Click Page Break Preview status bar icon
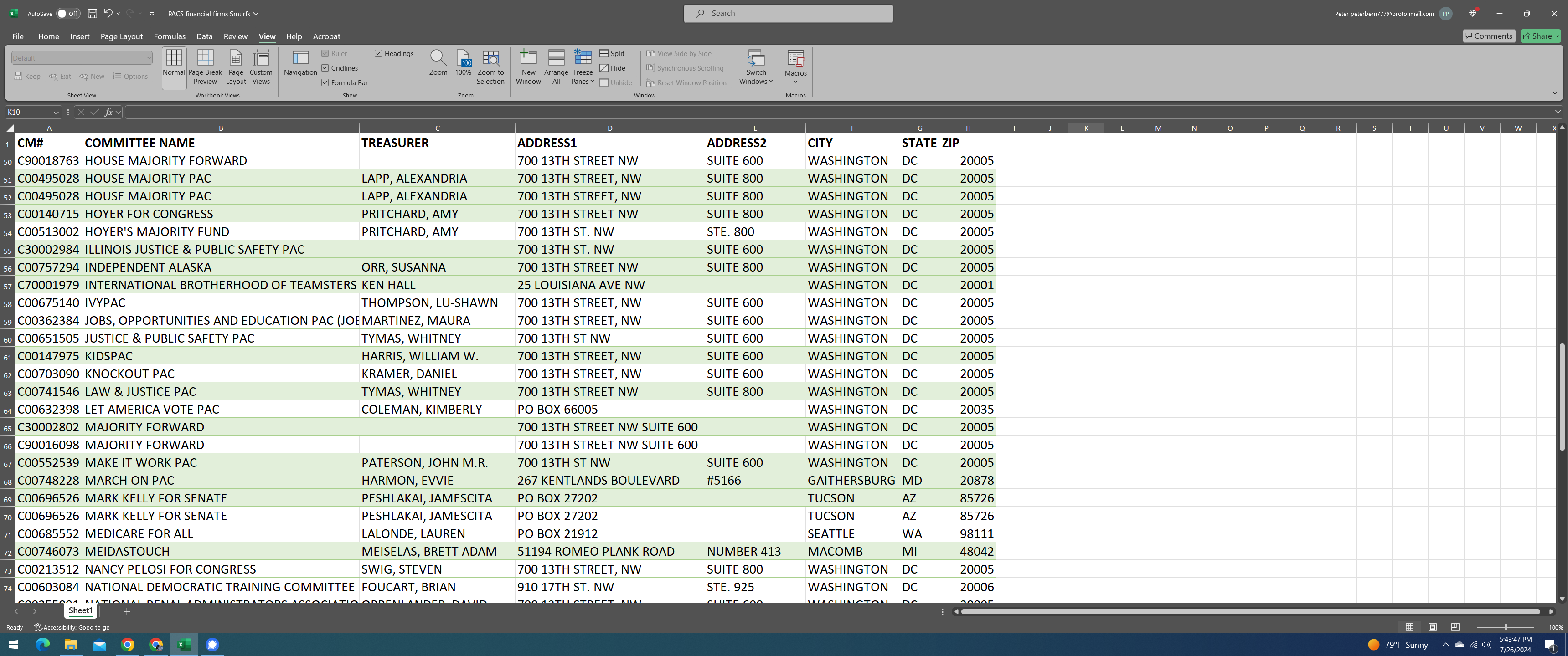Image resolution: width=1568 pixels, height=656 pixels. (1455, 627)
